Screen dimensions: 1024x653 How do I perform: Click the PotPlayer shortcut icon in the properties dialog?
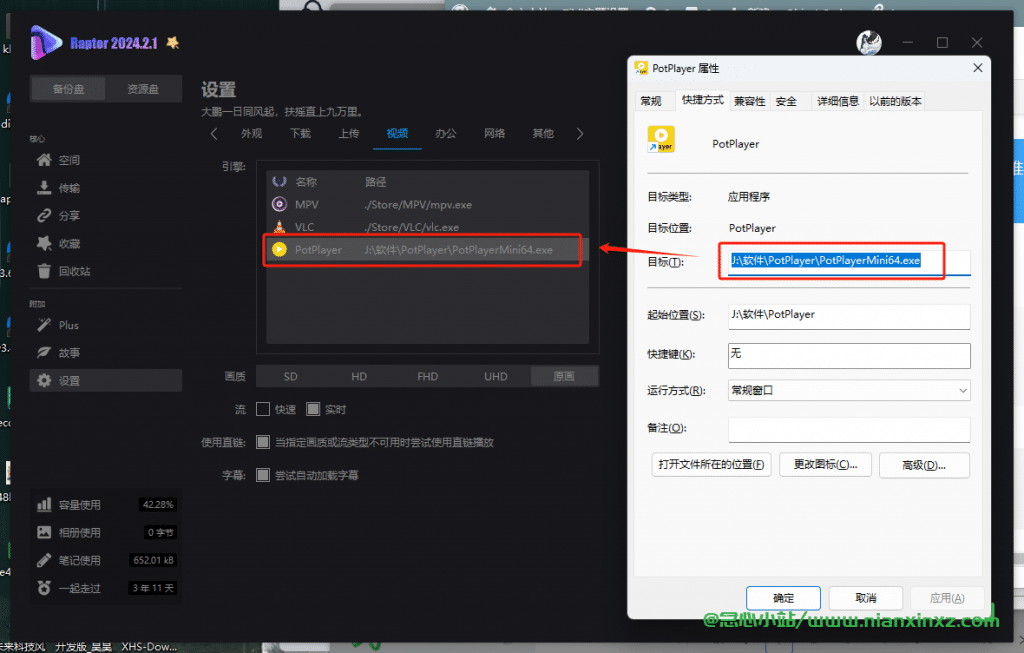click(x=660, y=139)
